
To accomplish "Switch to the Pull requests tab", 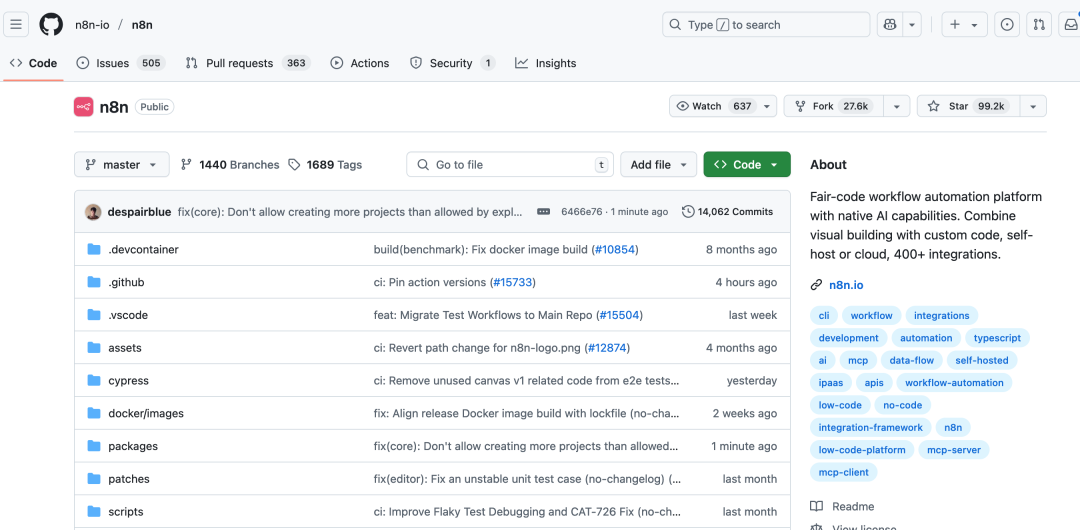I will point(248,63).
